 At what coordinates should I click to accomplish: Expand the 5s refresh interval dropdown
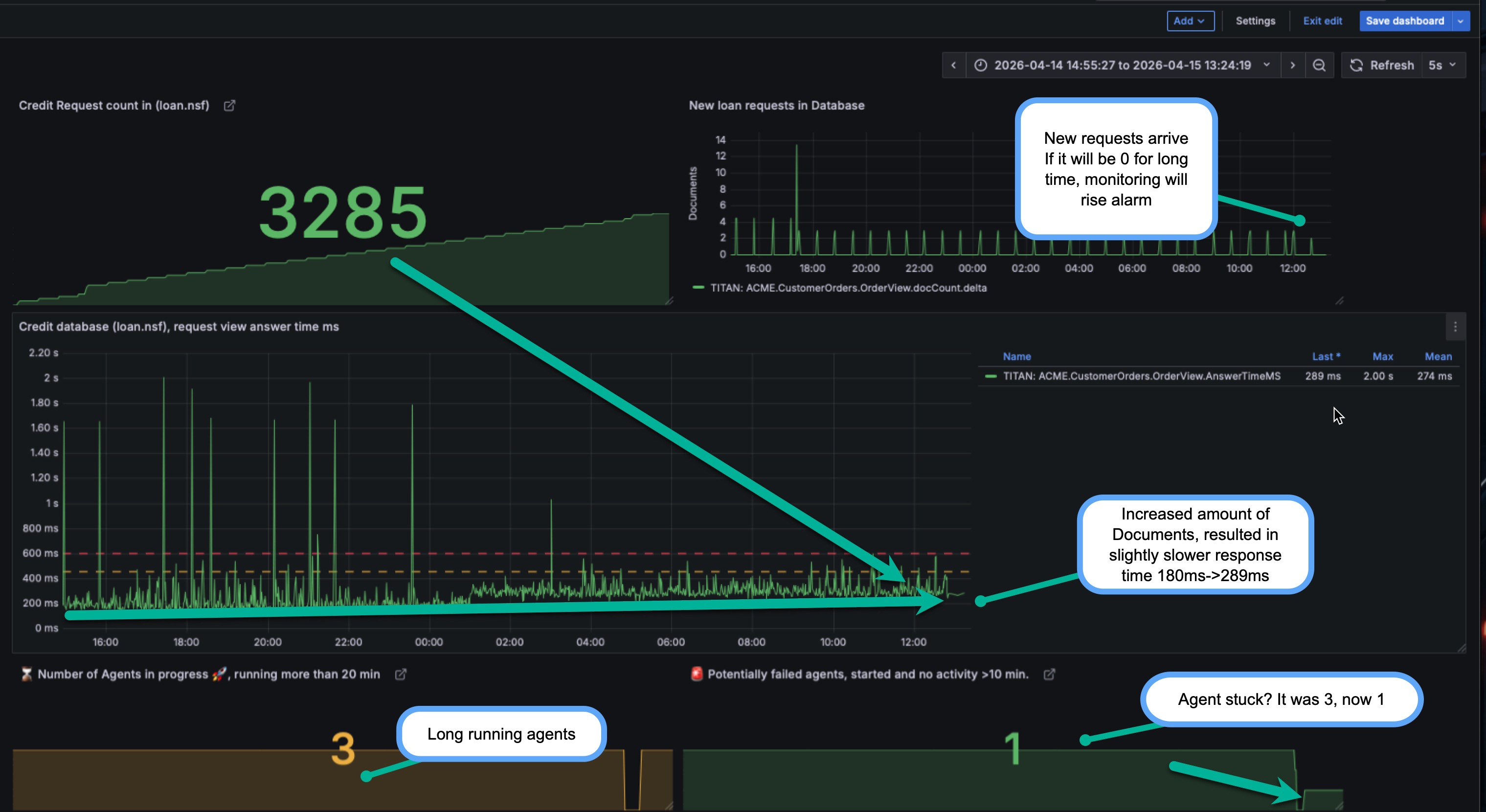click(x=1442, y=65)
